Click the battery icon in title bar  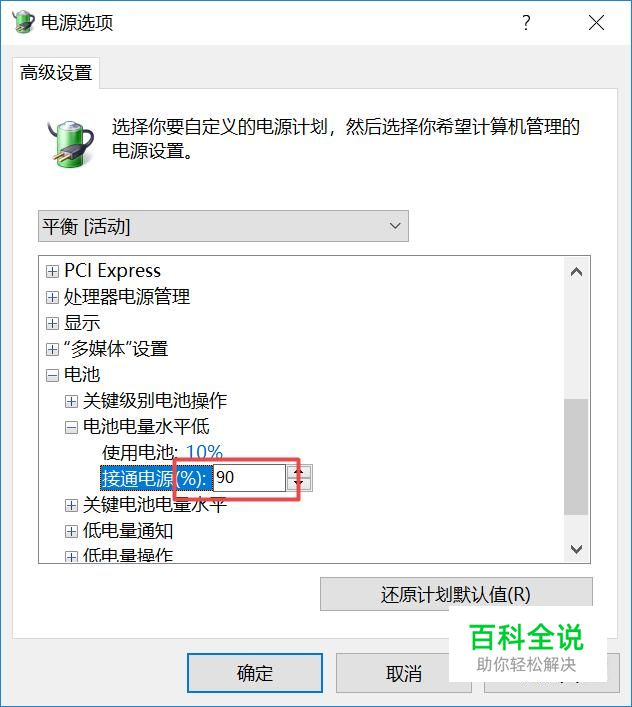tap(23, 22)
